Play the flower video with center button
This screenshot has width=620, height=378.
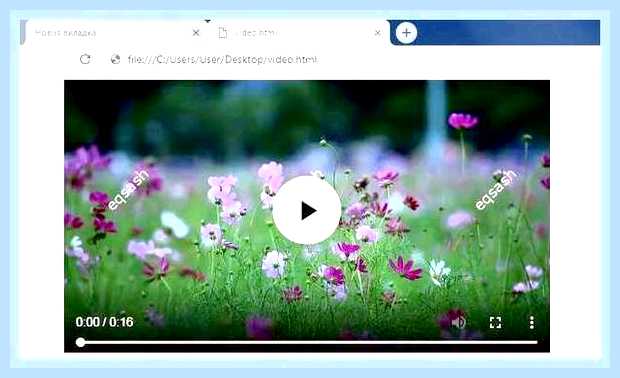click(x=307, y=210)
